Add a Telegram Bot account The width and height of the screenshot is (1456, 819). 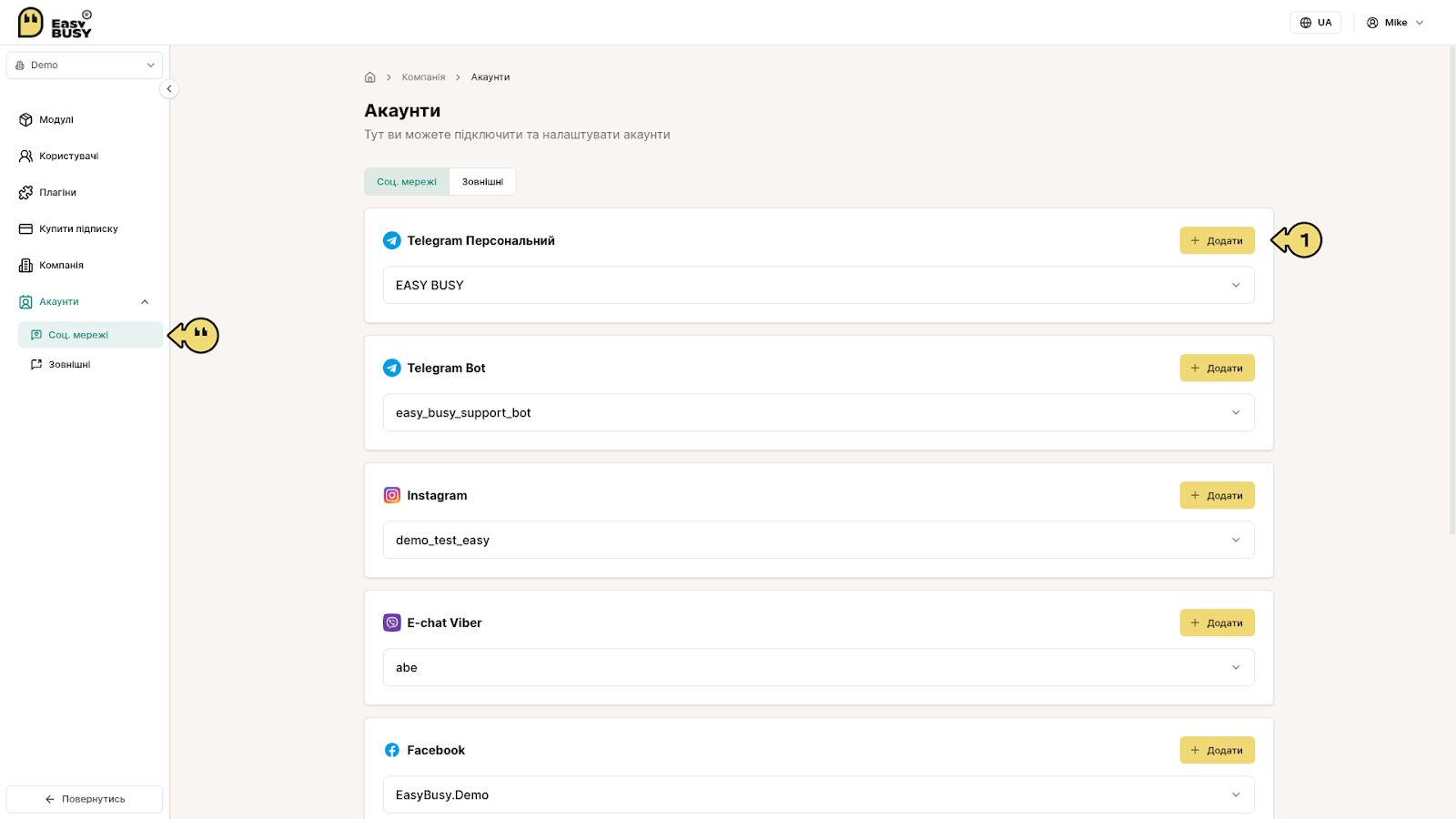1217,368
